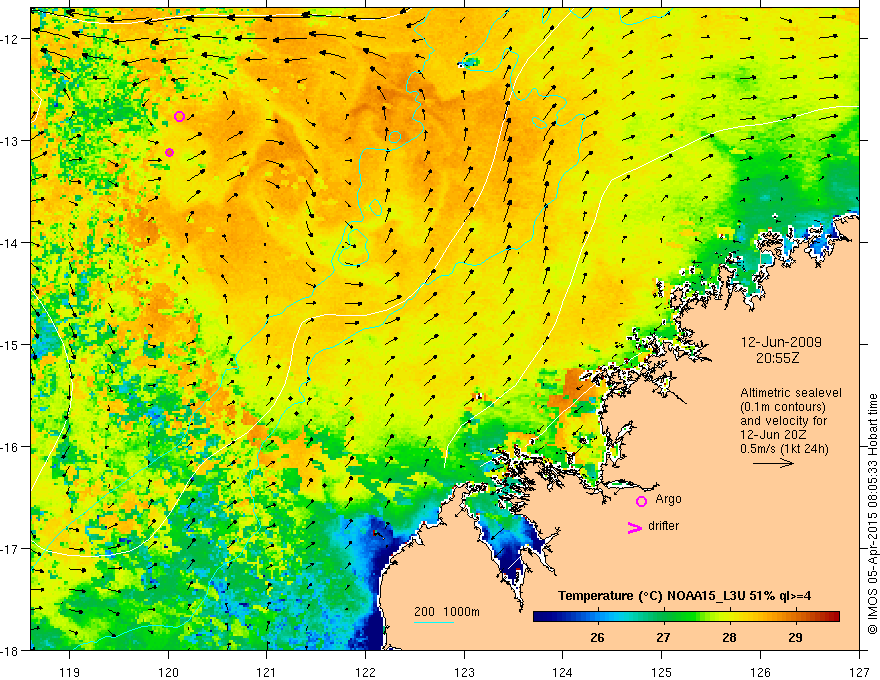Click the '122' longitude axis label
The height and width of the screenshot is (680, 880).
pos(365,672)
